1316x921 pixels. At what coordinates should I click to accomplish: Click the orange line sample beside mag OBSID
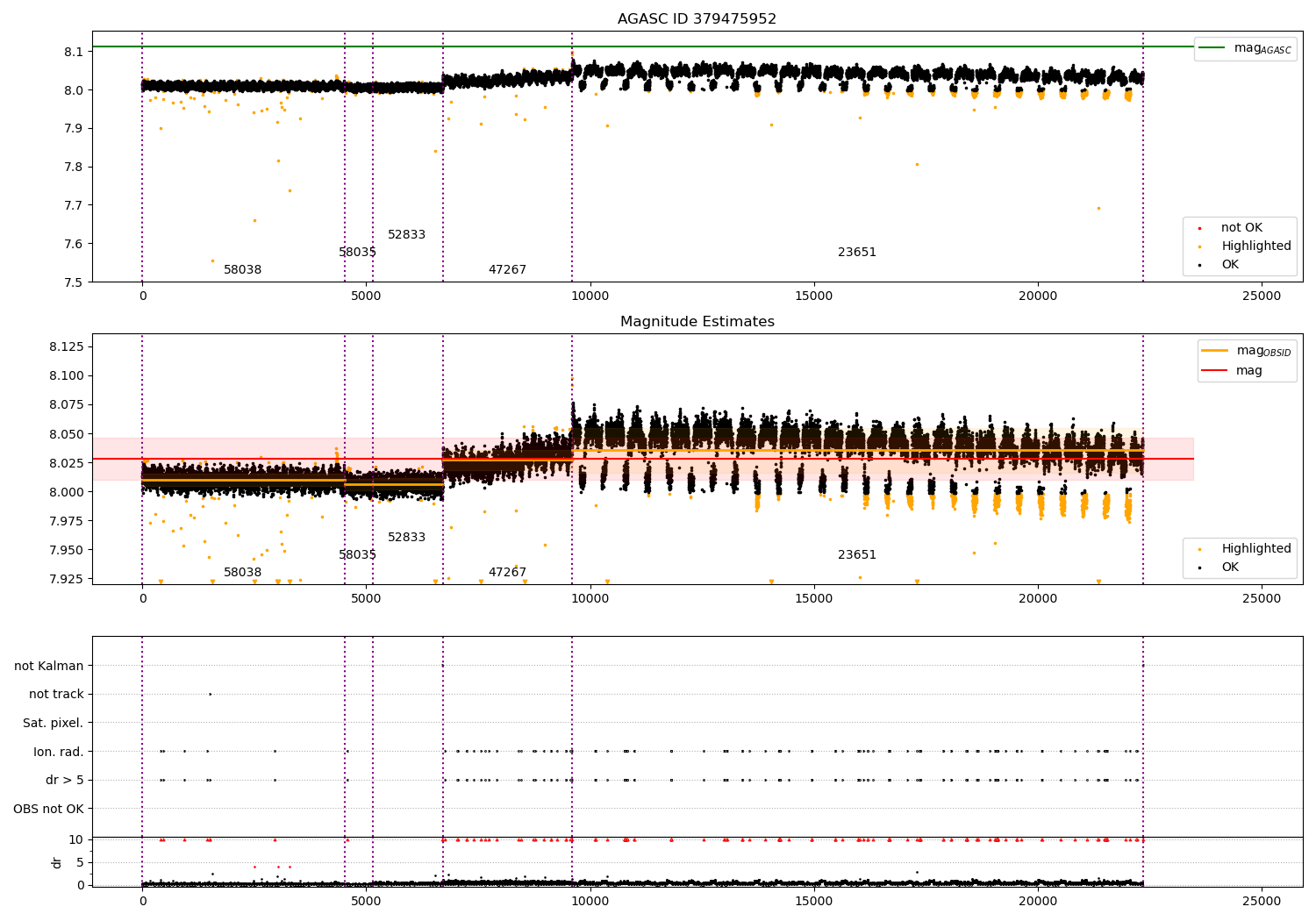click(1215, 351)
